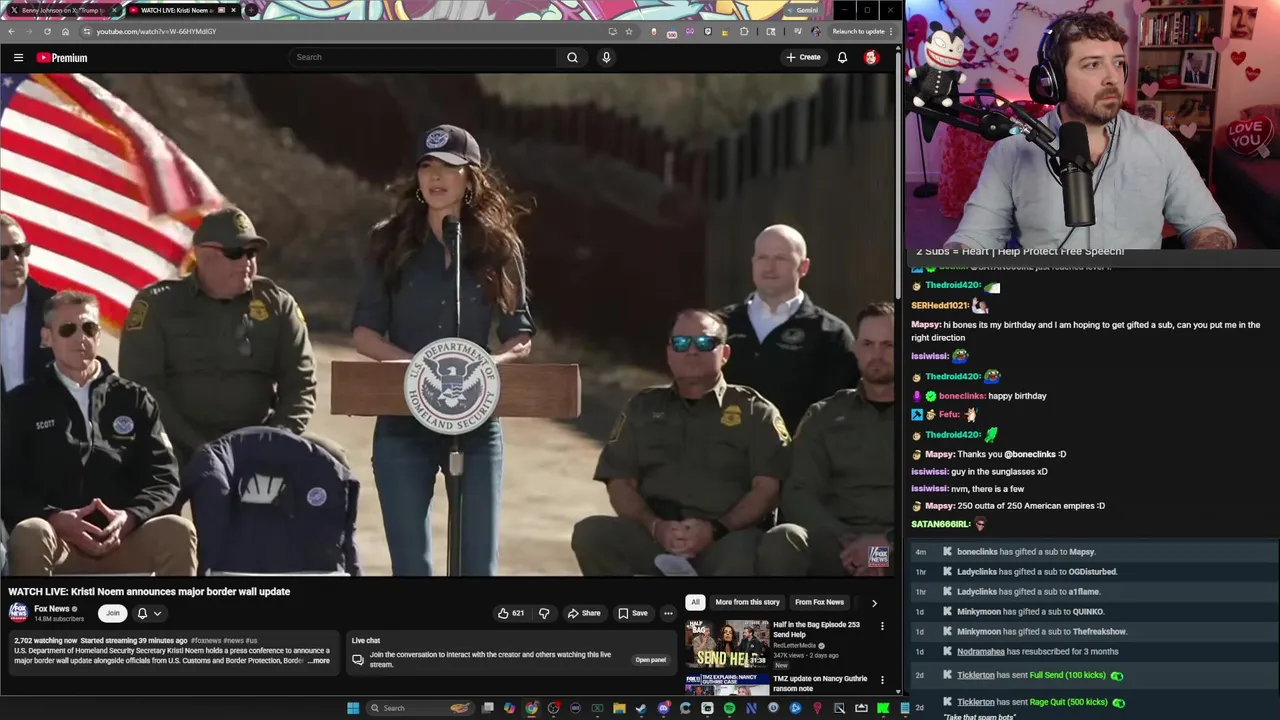Open more actions ellipsis beside Save
The height and width of the screenshot is (720, 1280).
coord(668,613)
